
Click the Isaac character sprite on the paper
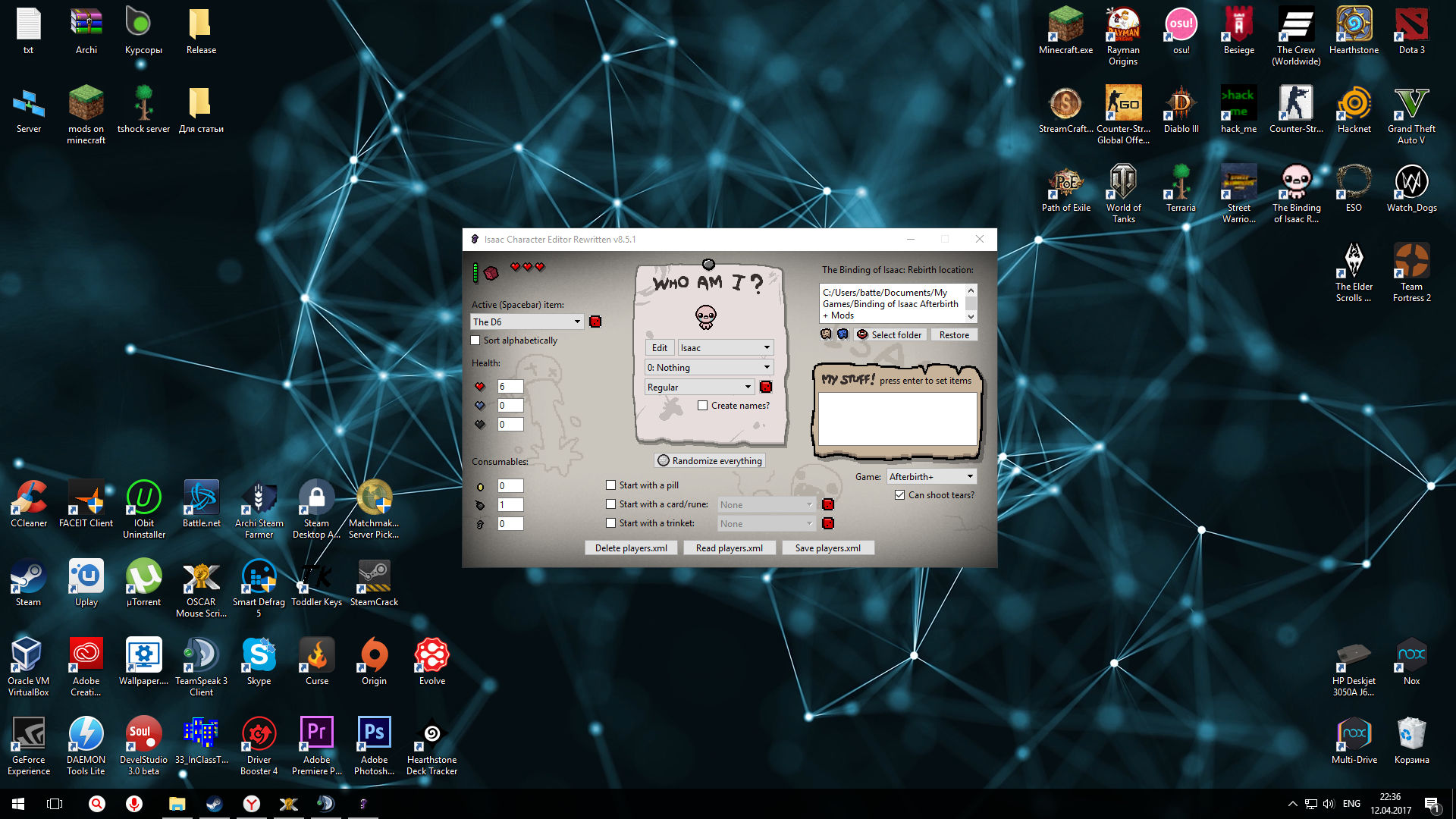[x=706, y=317]
